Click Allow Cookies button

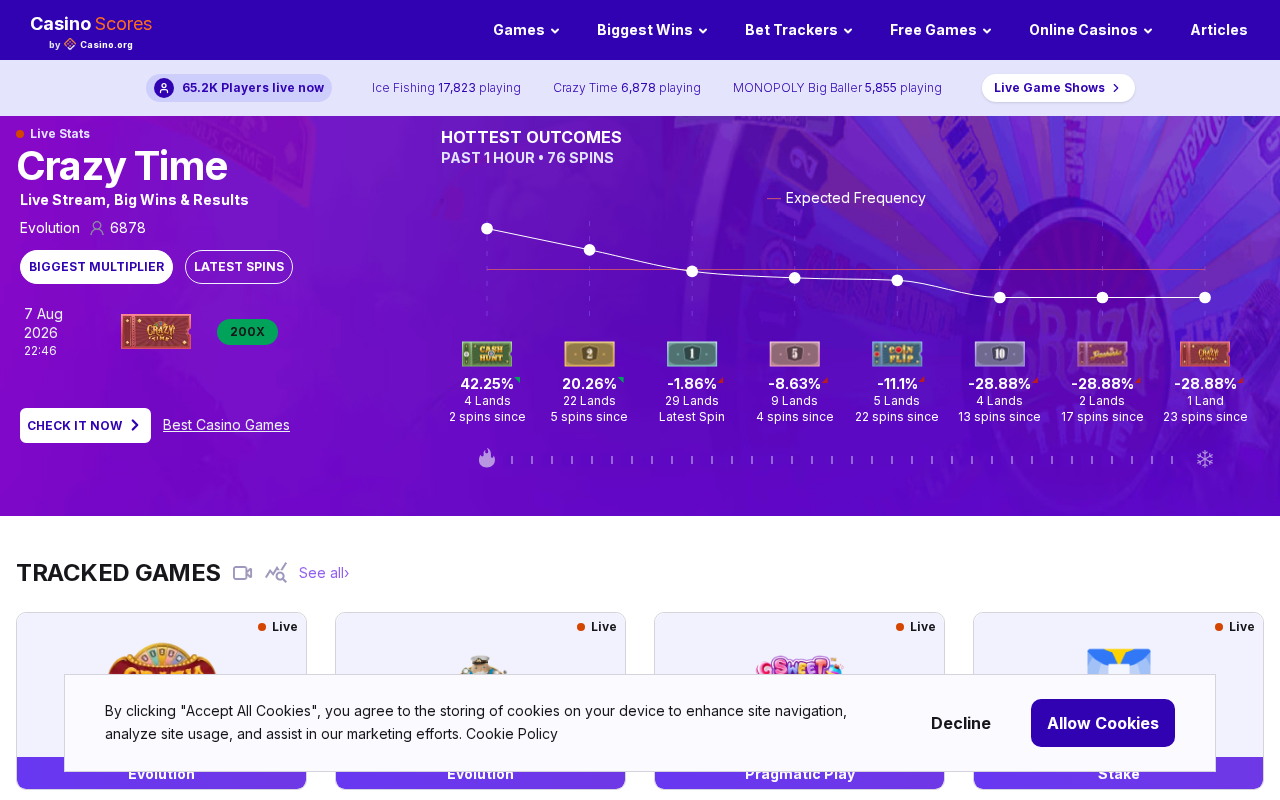tap(1103, 723)
